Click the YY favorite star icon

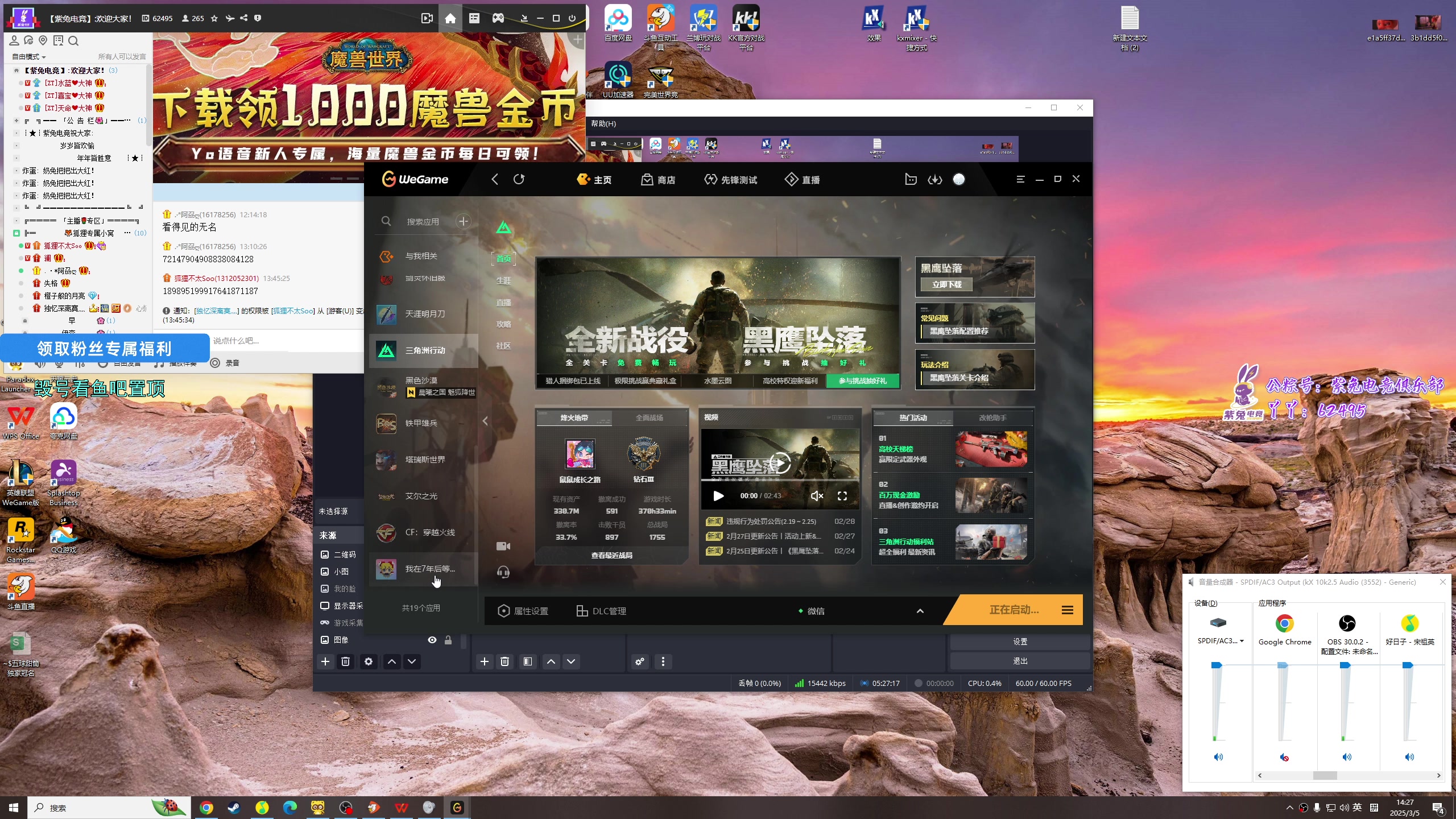pos(214,18)
